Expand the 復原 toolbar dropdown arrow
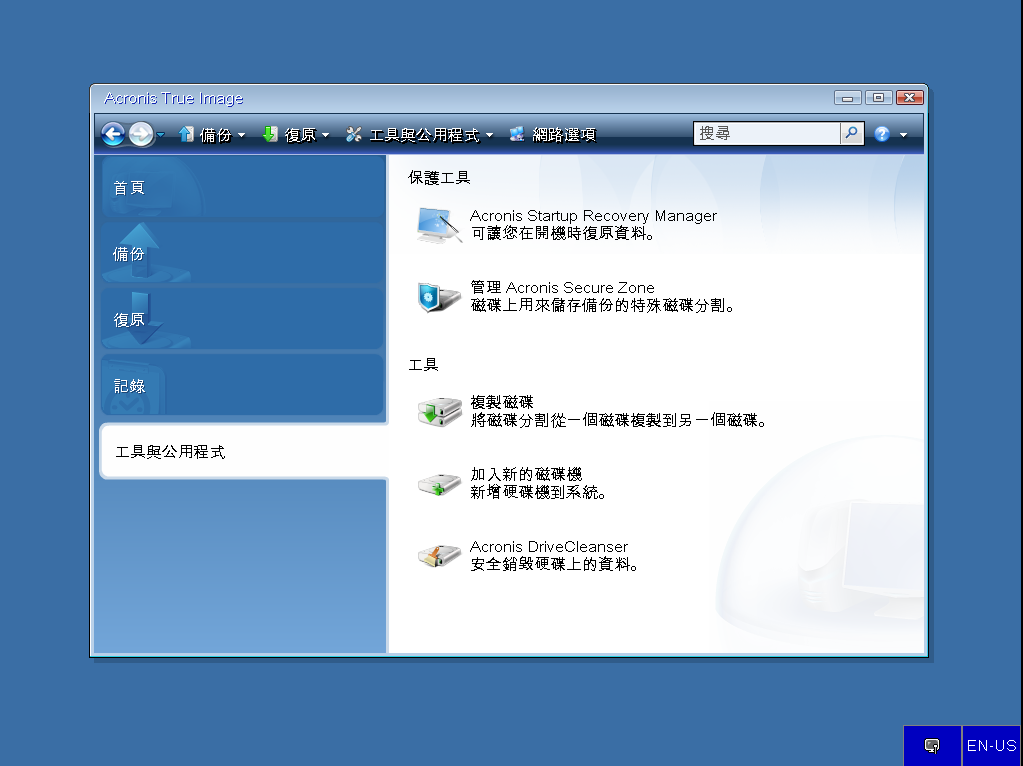Viewport: 1023px width, 766px height. point(326,135)
